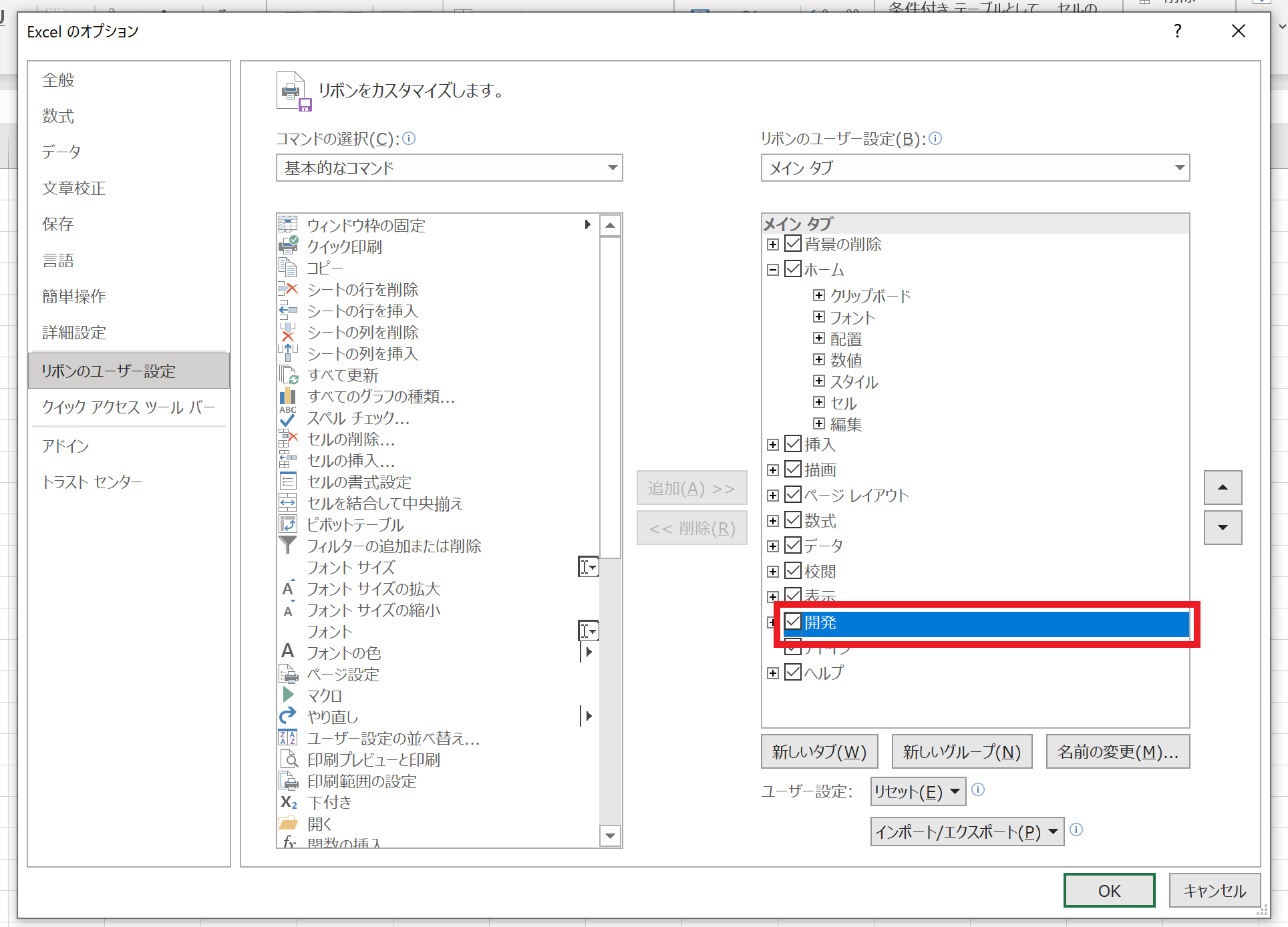Click the Insert Cells (セルの挿入) icon
1288x927 pixels.
[x=288, y=460]
